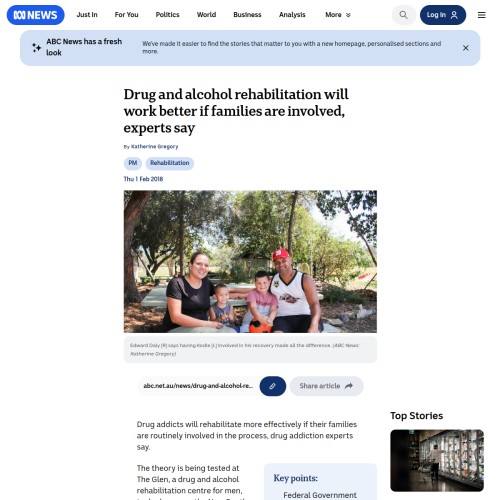The image size is (500, 500).
Task: Open the hamburger menu icon
Action: pyautogui.click(x=481, y=15)
